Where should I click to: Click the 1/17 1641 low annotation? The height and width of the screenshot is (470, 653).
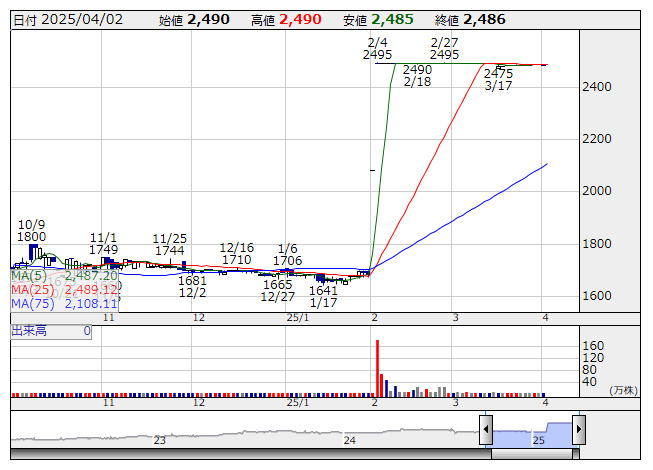click(323, 296)
